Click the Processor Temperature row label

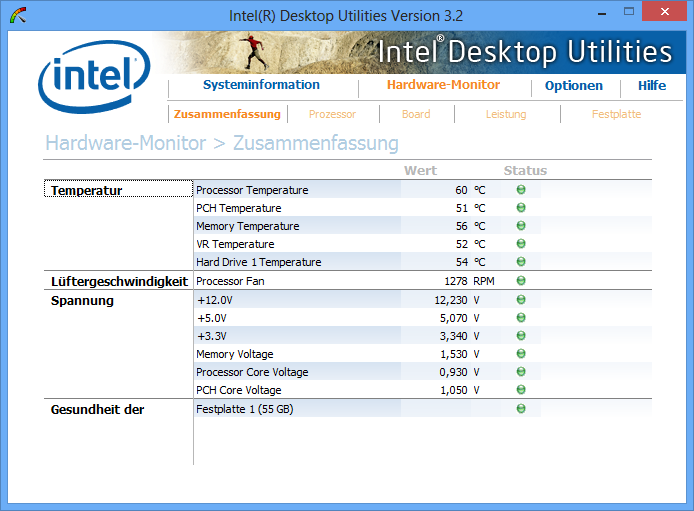[252, 190]
